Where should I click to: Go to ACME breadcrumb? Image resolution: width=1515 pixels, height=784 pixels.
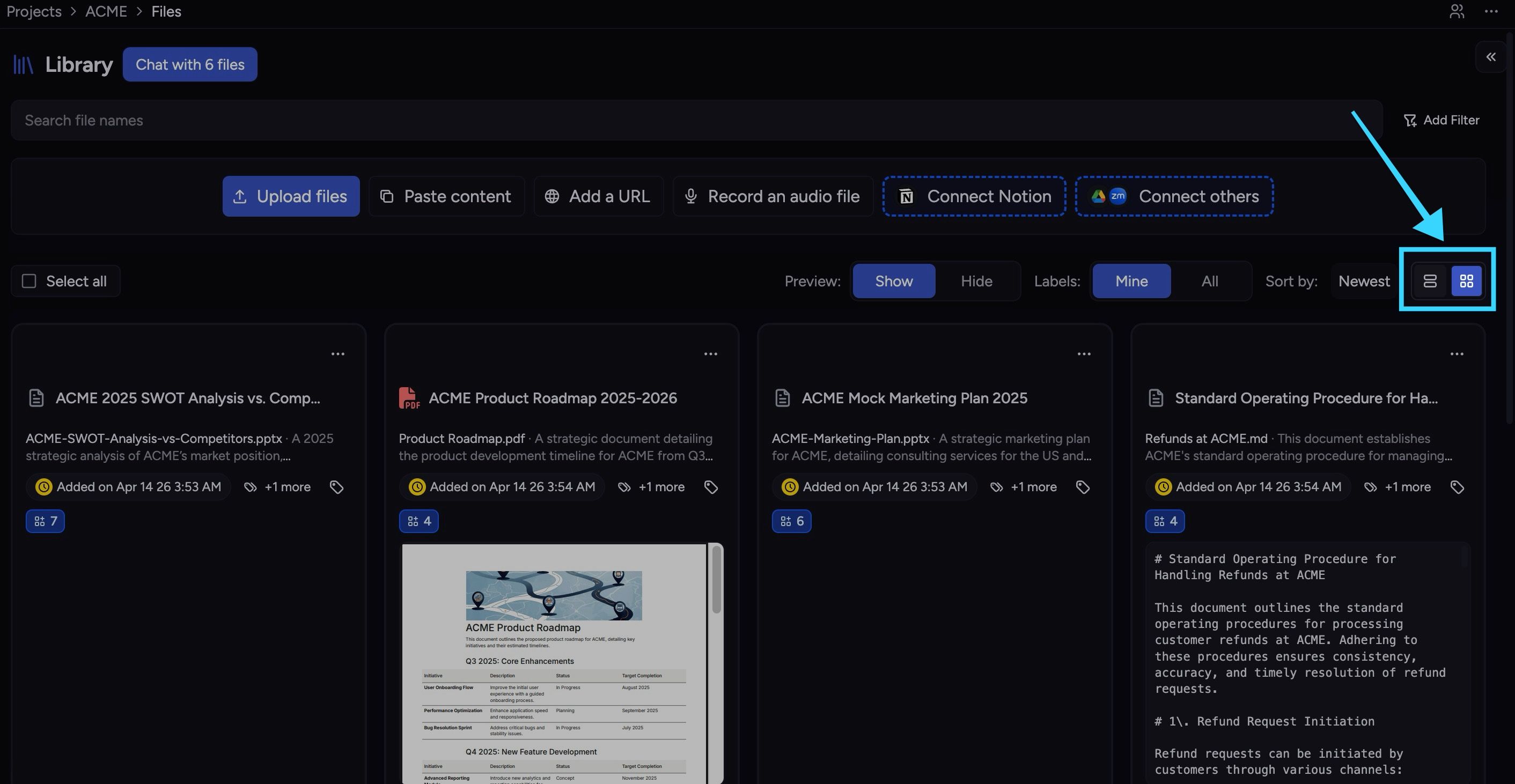point(106,11)
